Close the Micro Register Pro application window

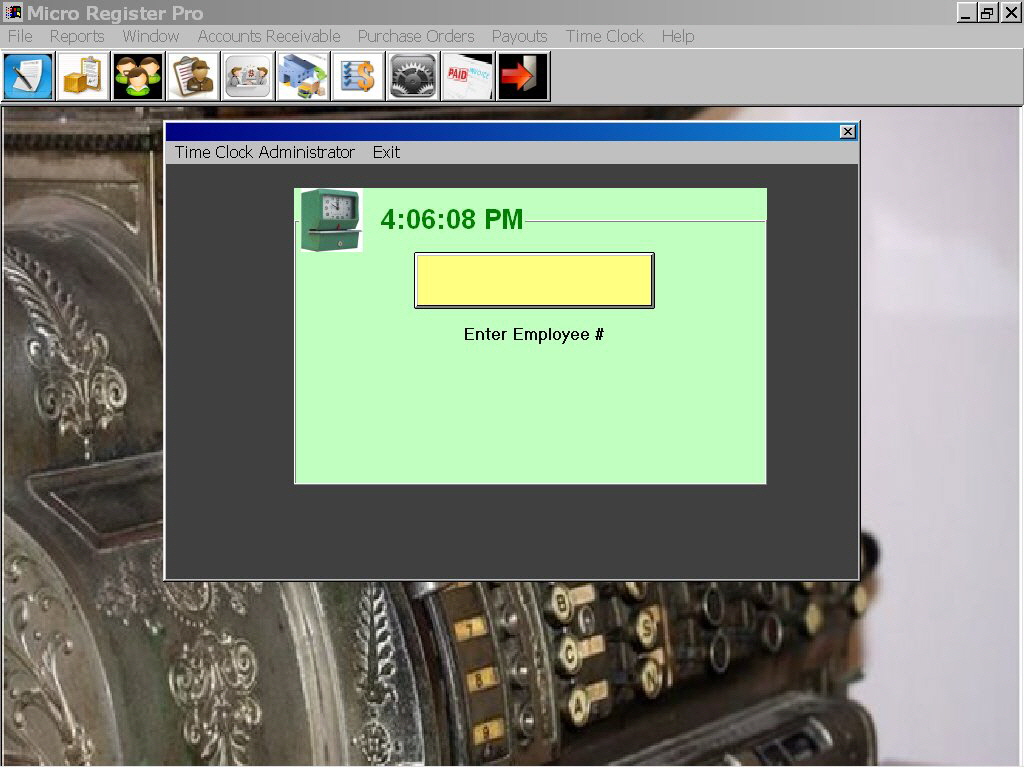[1011, 13]
